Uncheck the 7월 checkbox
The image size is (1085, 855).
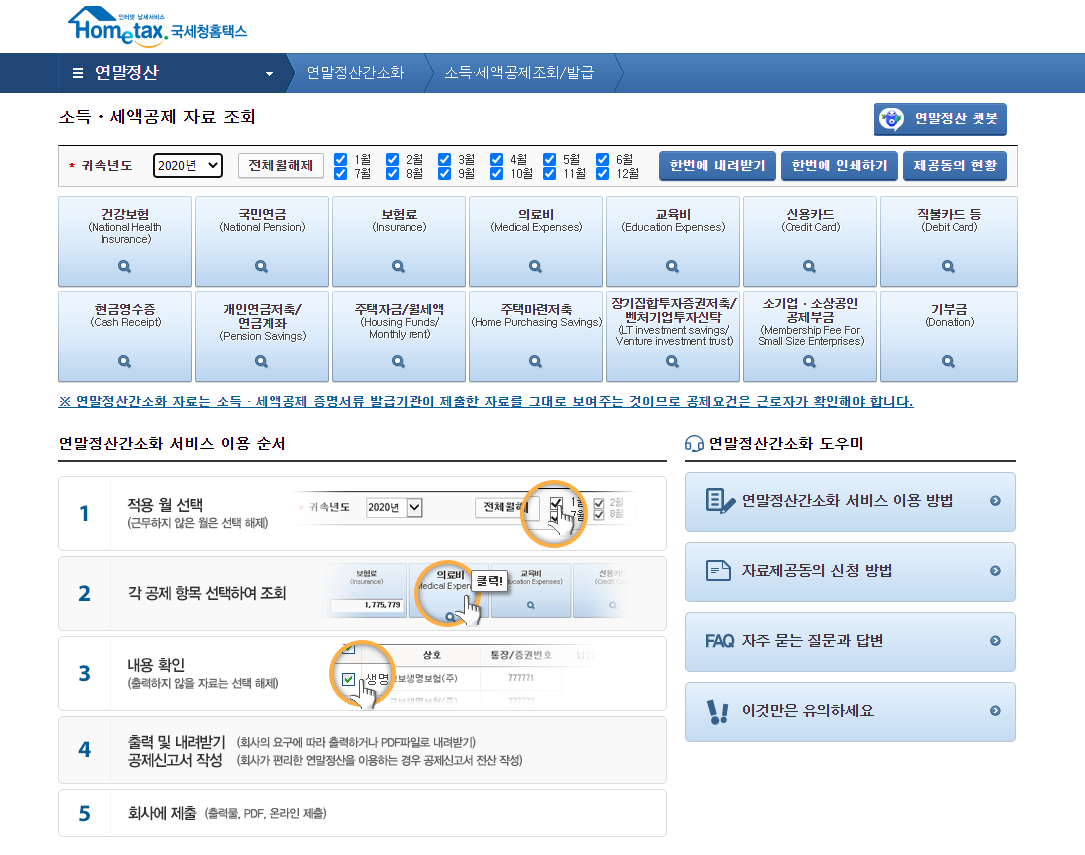tap(340, 173)
